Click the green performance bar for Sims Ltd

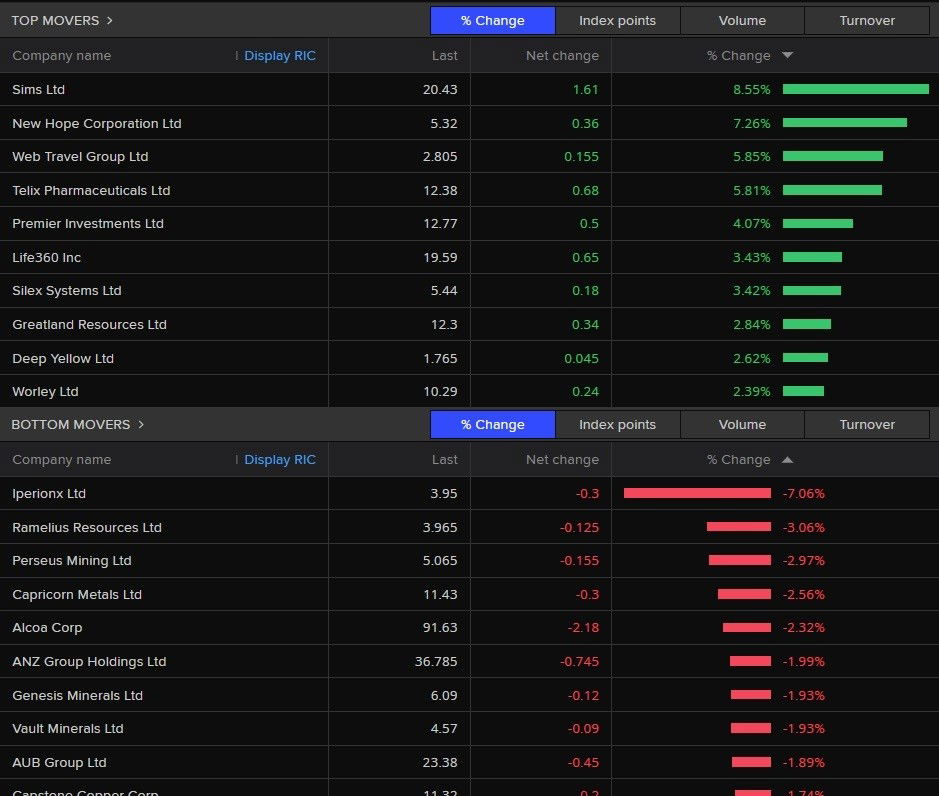[x=855, y=88]
